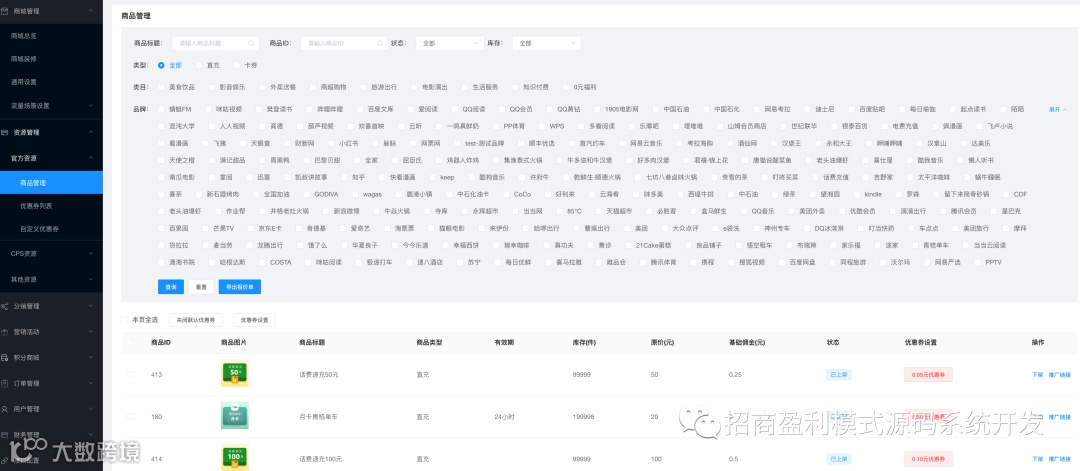1080x471 pixels.
Task: Click the 导出报价单 button
Action: (240, 287)
